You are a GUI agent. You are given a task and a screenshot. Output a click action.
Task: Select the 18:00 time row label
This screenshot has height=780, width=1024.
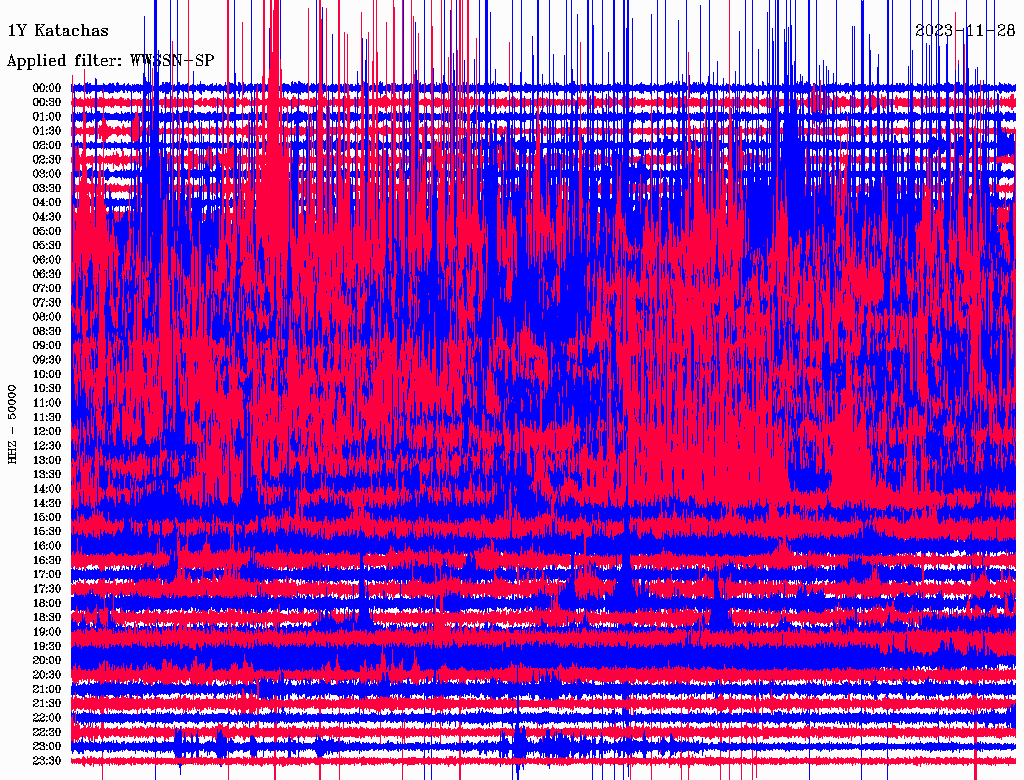pos(47,603)
